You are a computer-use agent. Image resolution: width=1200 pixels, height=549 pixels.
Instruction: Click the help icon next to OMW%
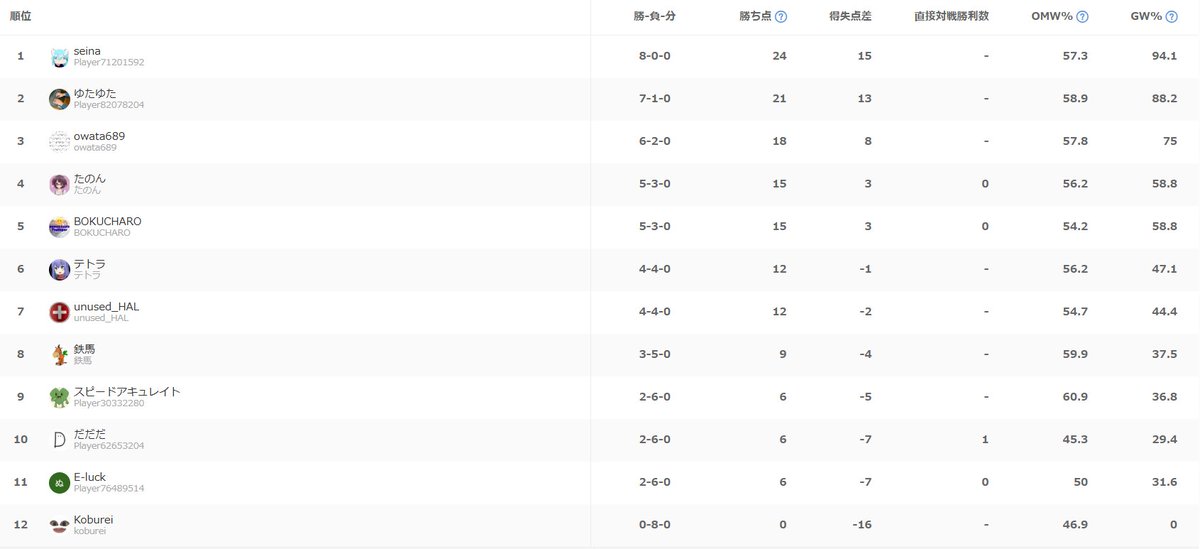(x=1083, y=17)
